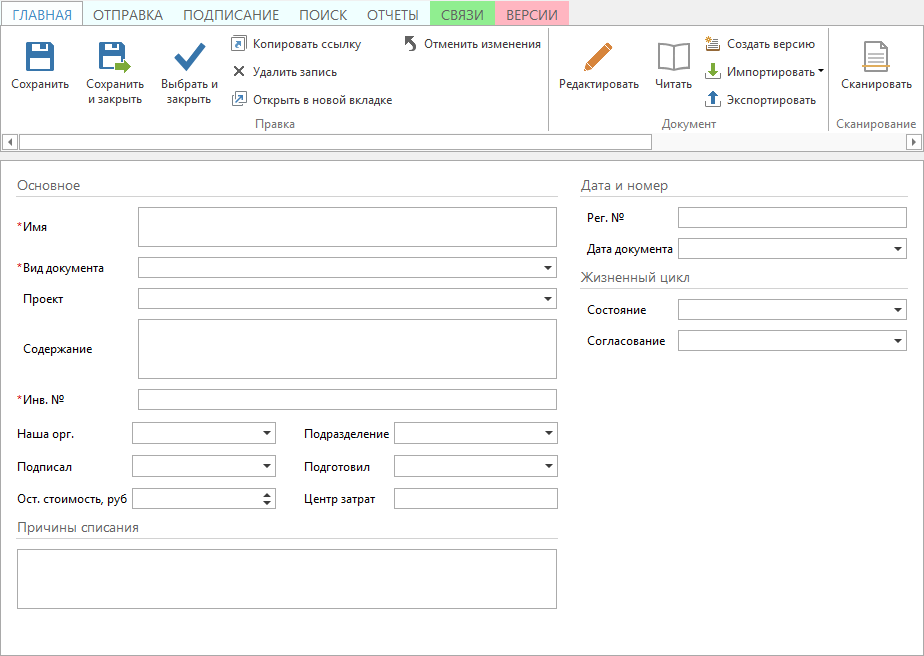Increase the Ост. стоимость spinner value
Screen dimensions: 924x656
pos(267,495)
